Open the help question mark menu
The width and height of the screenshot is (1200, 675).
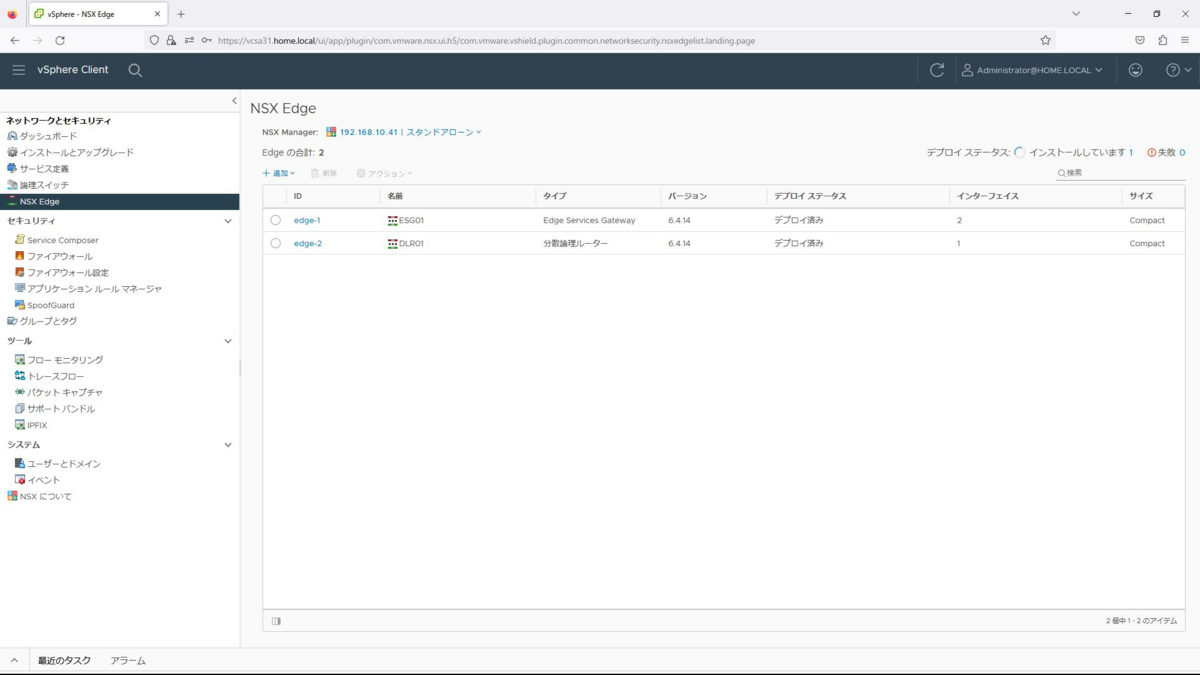(1178, 70)
